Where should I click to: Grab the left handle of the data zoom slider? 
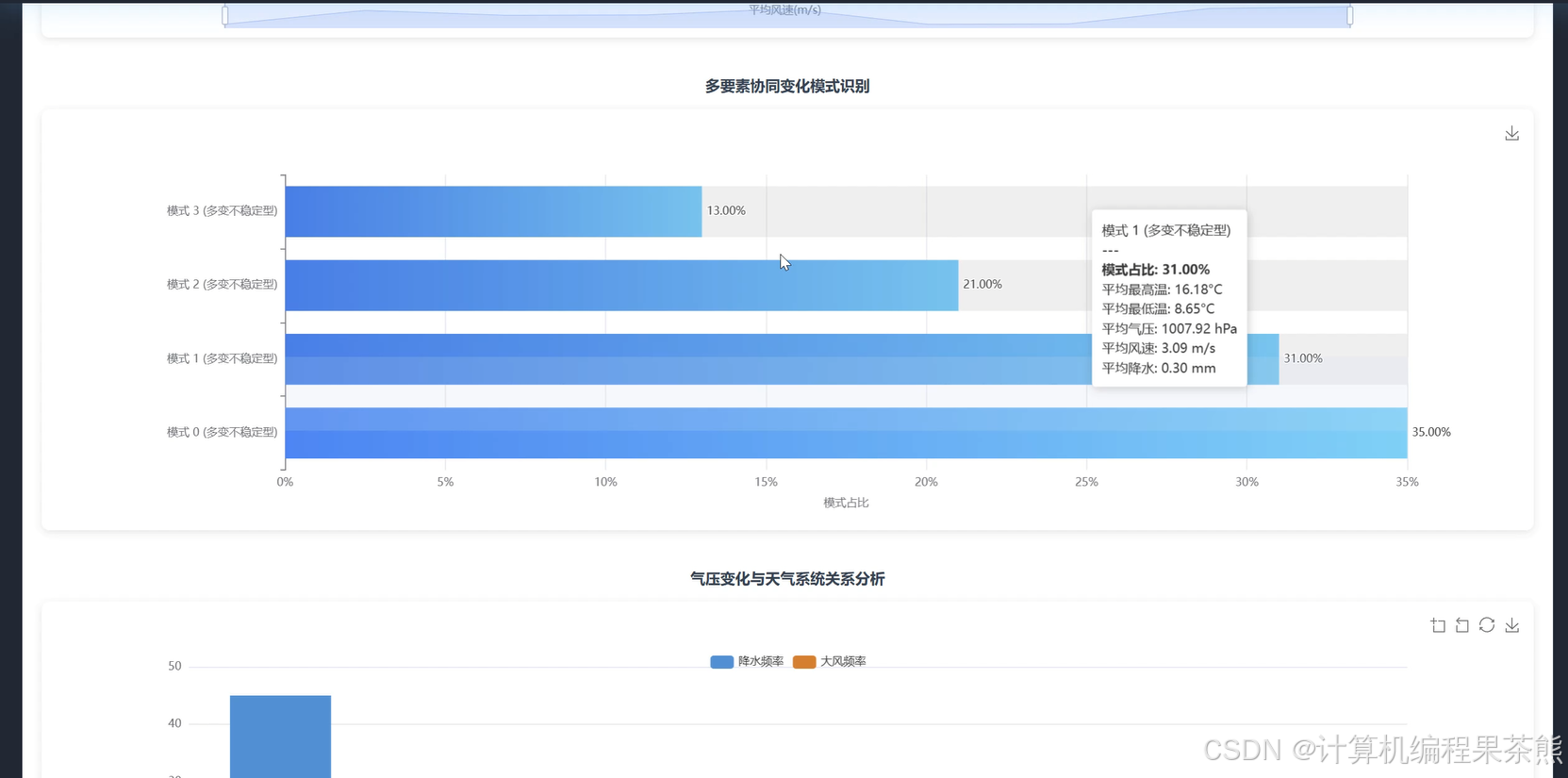coord(225,15)
